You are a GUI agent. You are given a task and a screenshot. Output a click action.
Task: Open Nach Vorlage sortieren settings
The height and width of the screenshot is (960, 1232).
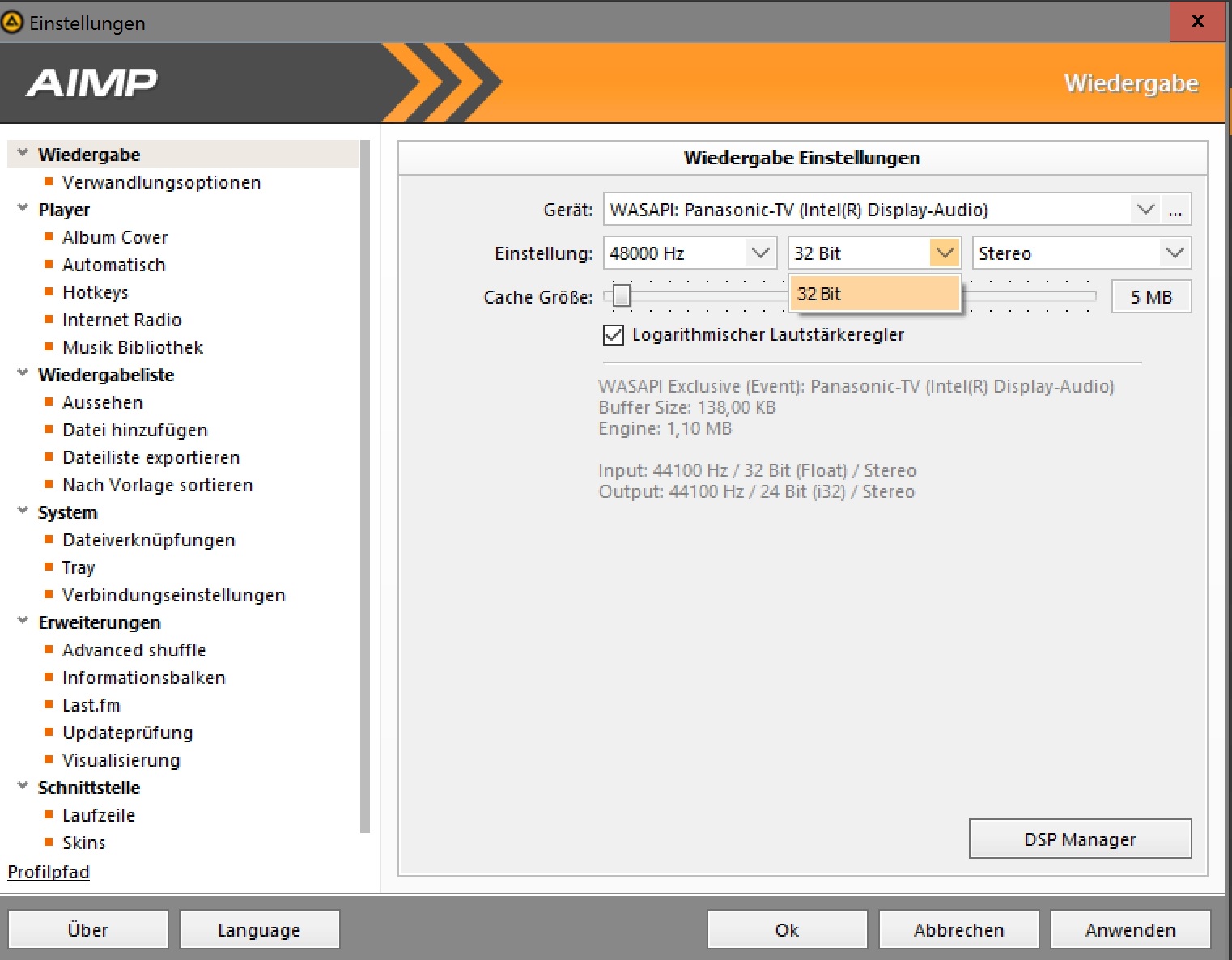click(158, 485)
